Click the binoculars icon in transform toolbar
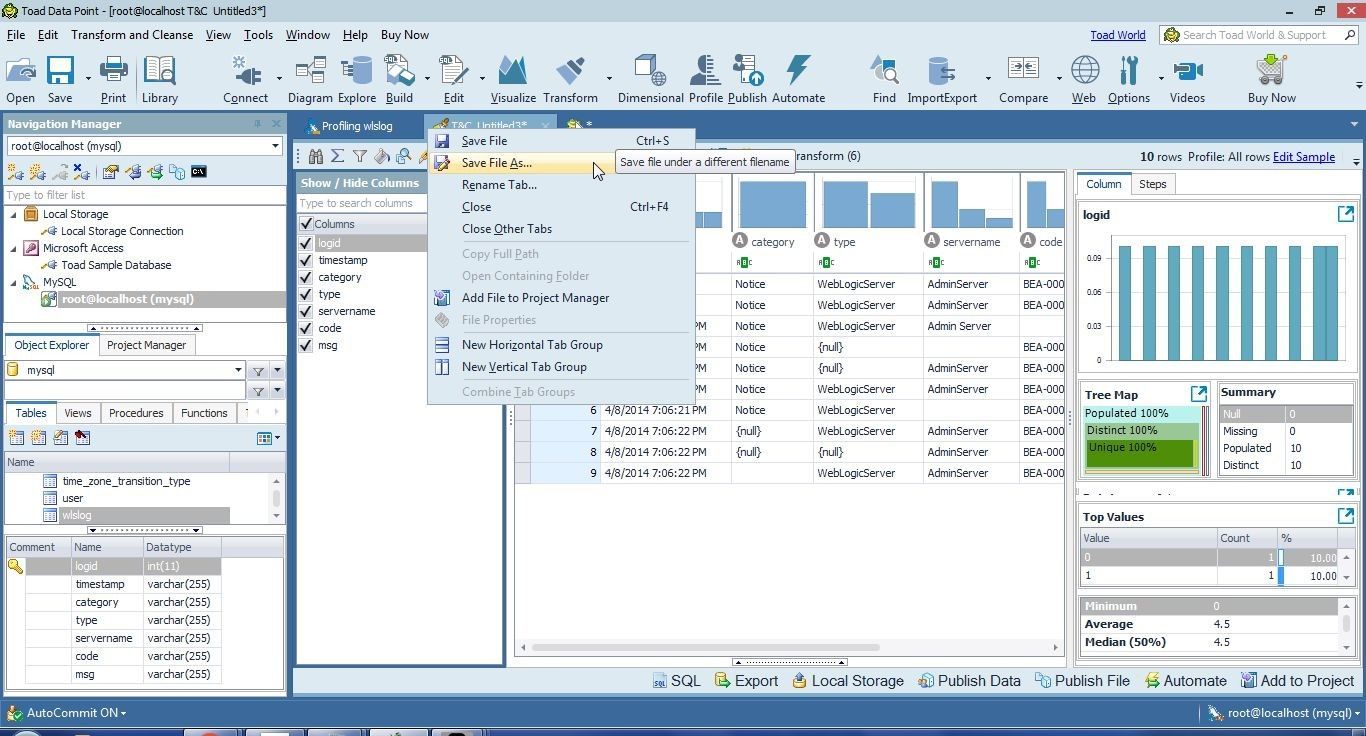Viewport: 1366px width, 736px height. (x=316, y=156)
